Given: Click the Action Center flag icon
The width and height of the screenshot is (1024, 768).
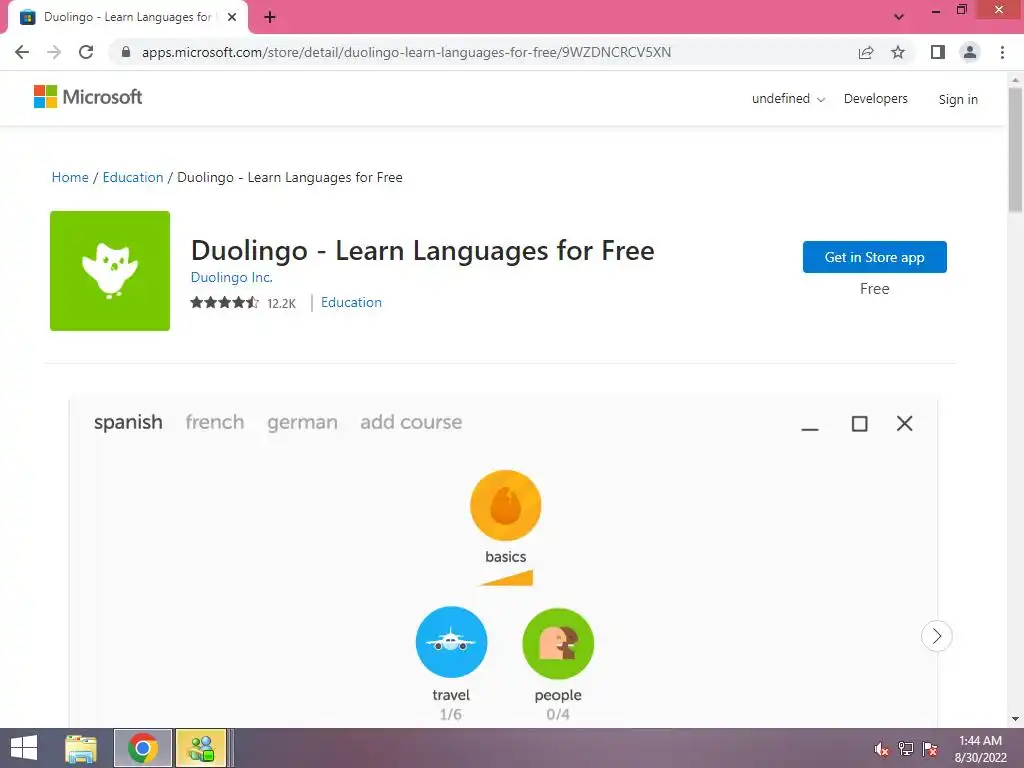Looking at the screenshot, I should pyautogui.click(x=930, y=749).
